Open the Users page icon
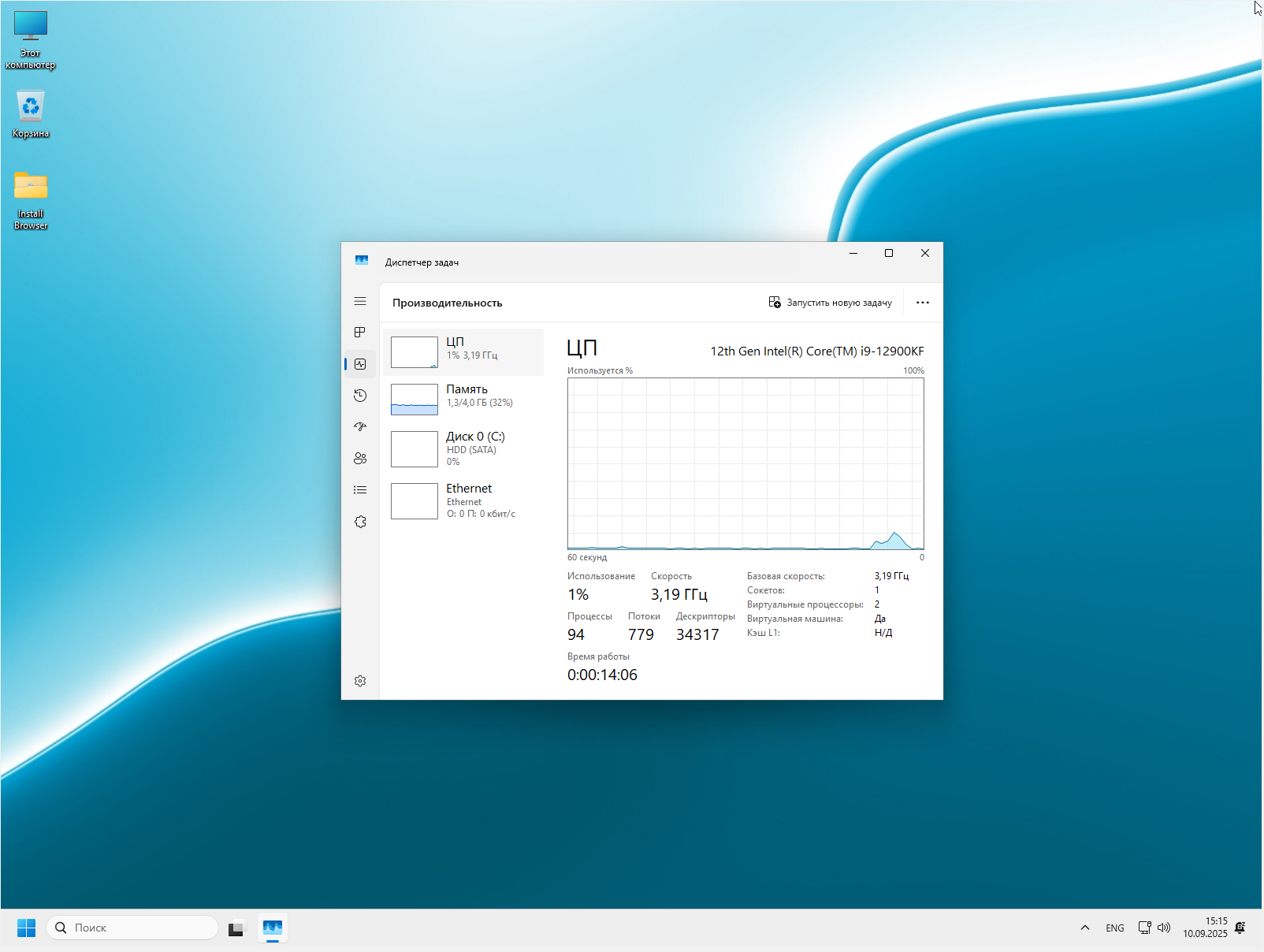This screenshot has height=952, width=1264. coord(360,459)
